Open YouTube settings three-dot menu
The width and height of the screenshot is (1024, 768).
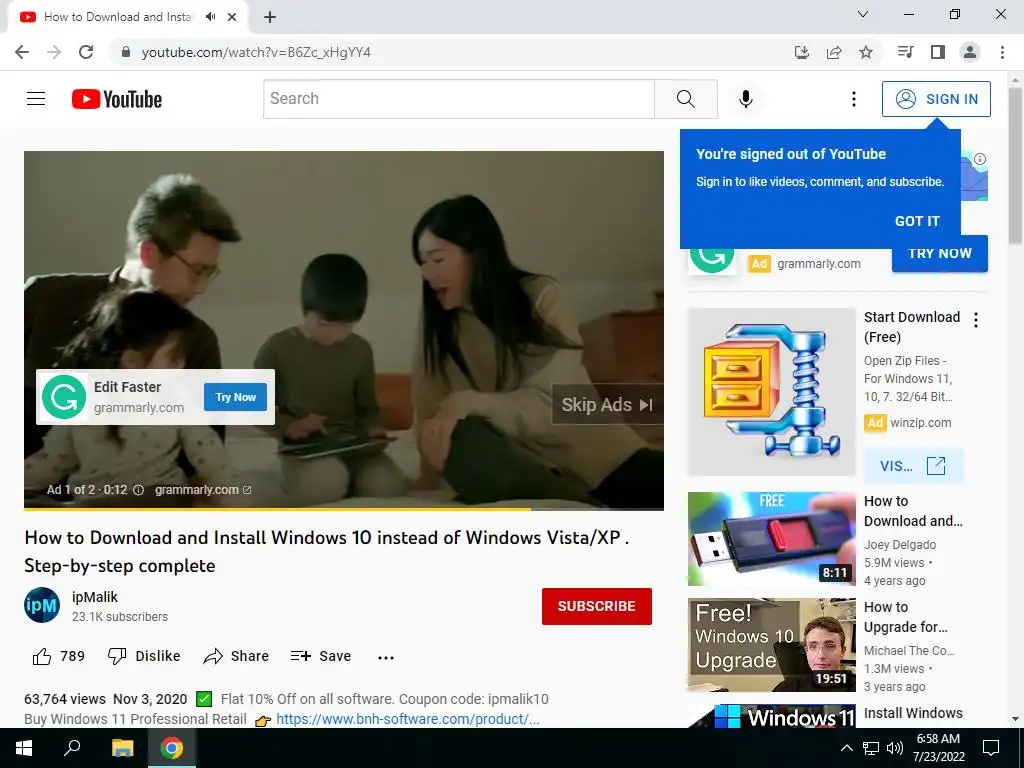coord(854,99)
